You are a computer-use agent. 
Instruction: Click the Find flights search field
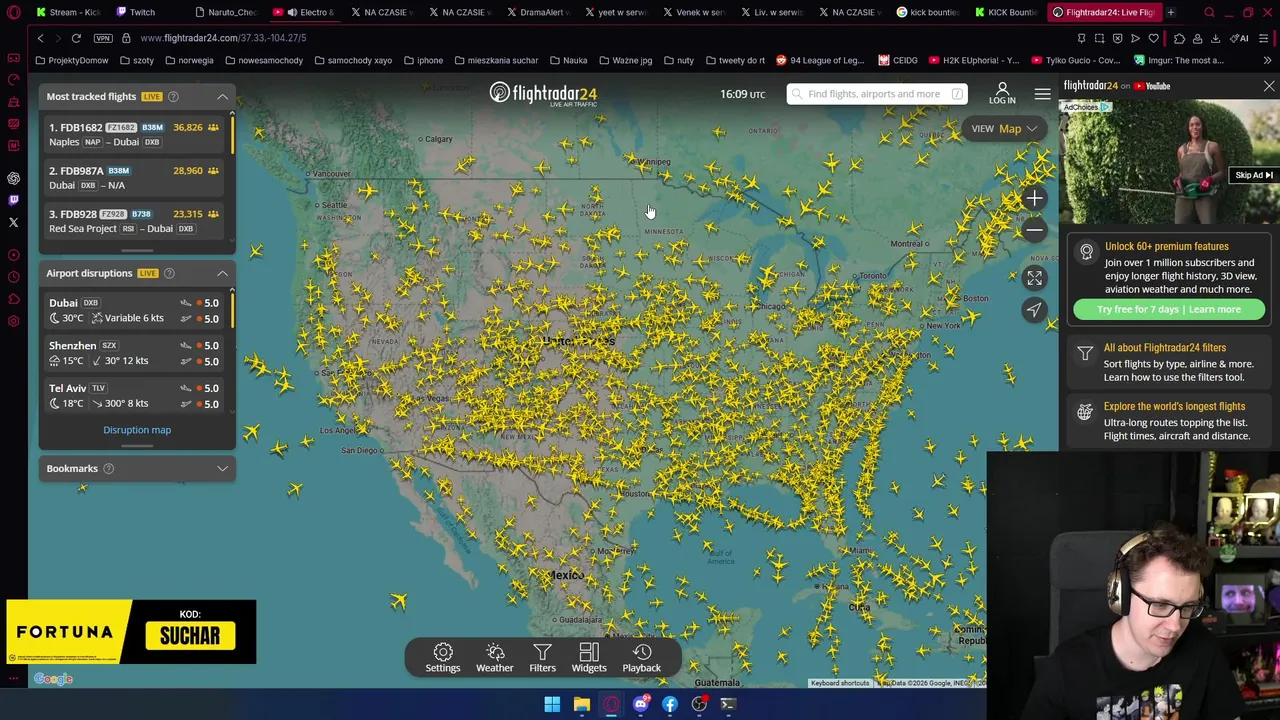[875, 94]
